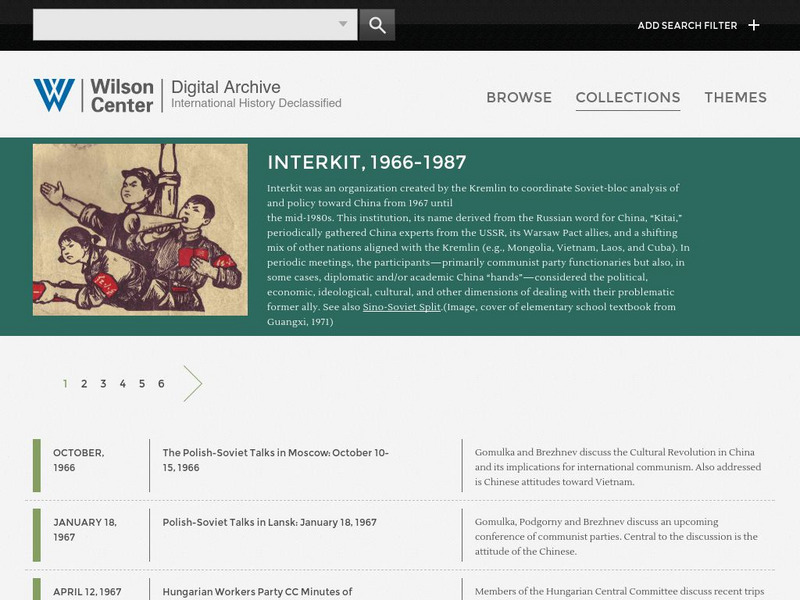Go to results page 1
The height and width of the screenshot is (600, 800).
[x=65, y=384]
